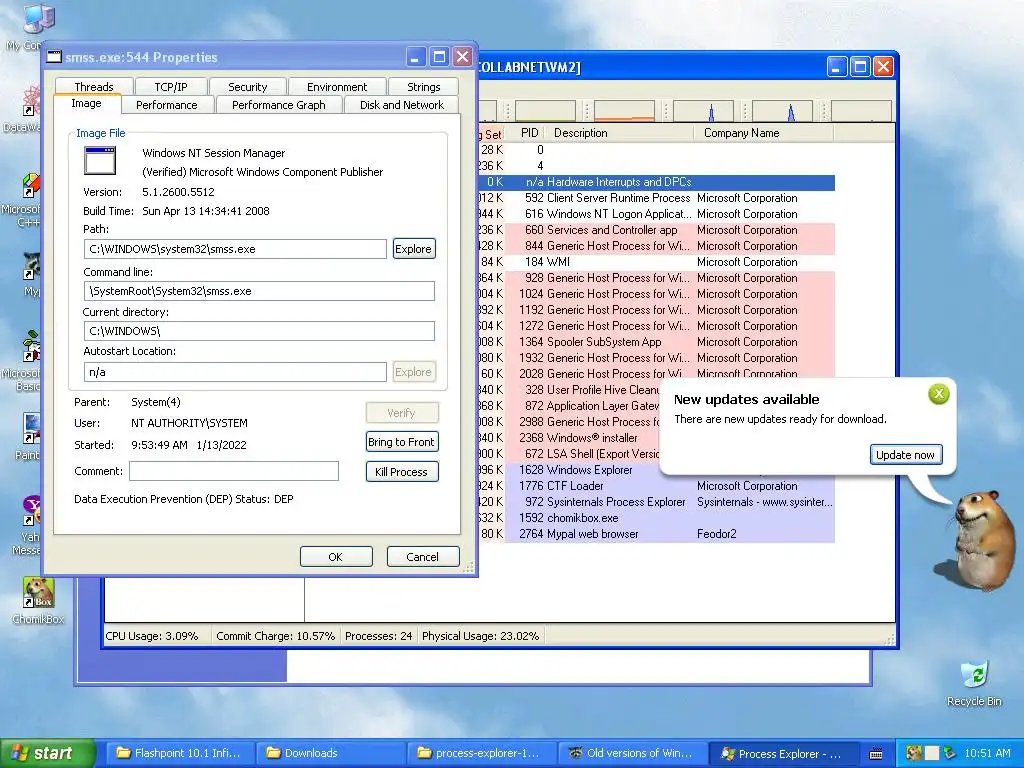Click Cancel in properties dialog

coord(423,557)
